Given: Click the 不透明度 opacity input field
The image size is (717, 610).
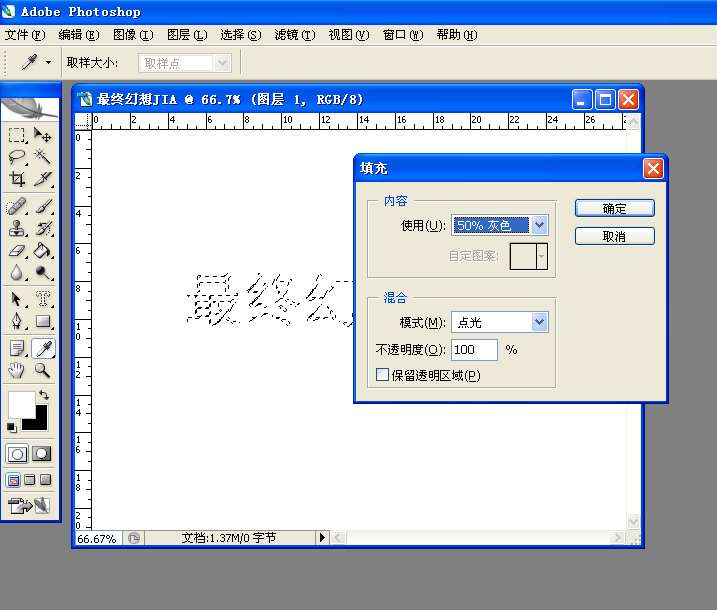Looking at the screenshot, I should click(x=475, y=350).
